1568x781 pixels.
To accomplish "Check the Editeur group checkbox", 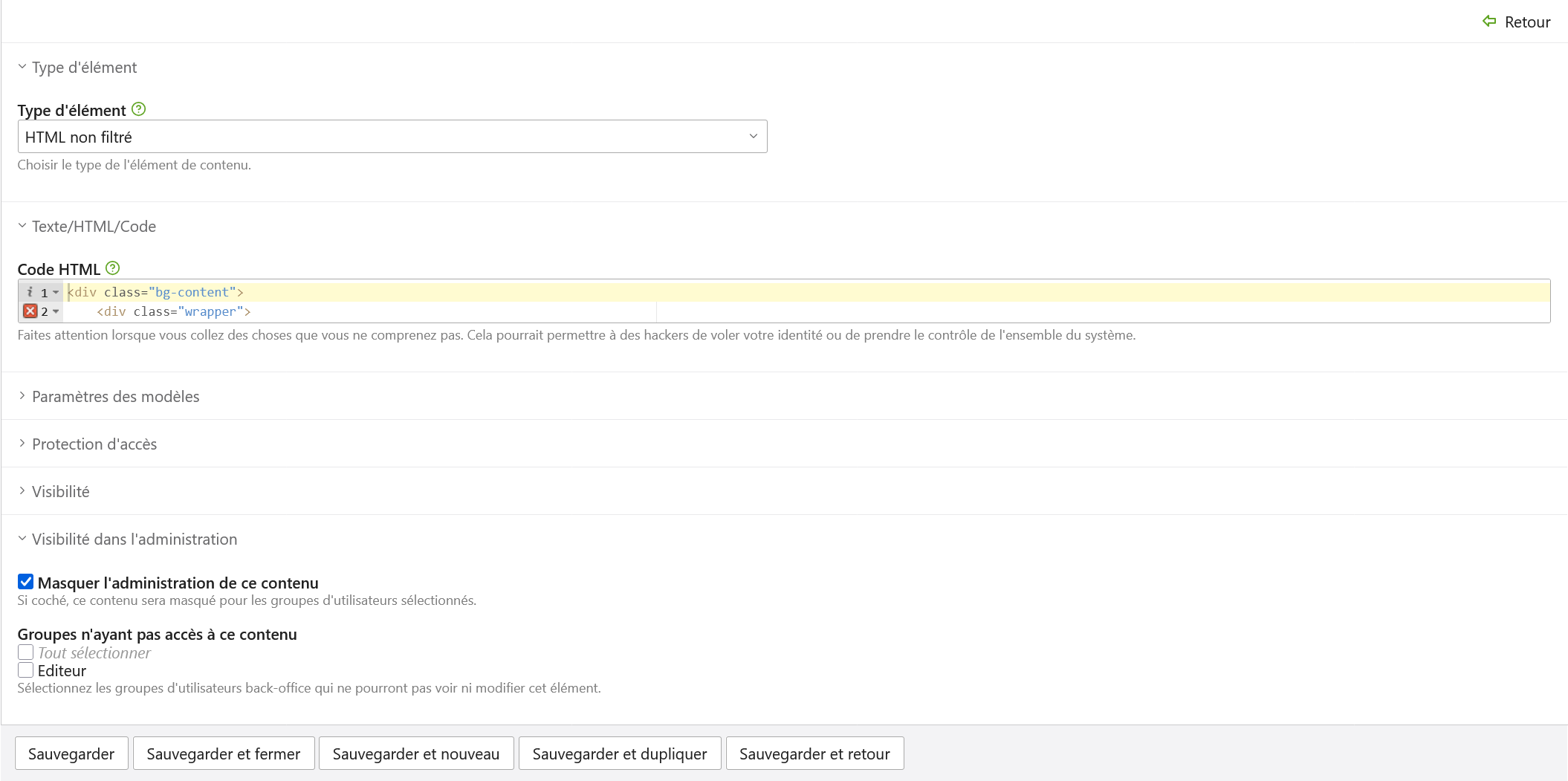I will 25,670.
